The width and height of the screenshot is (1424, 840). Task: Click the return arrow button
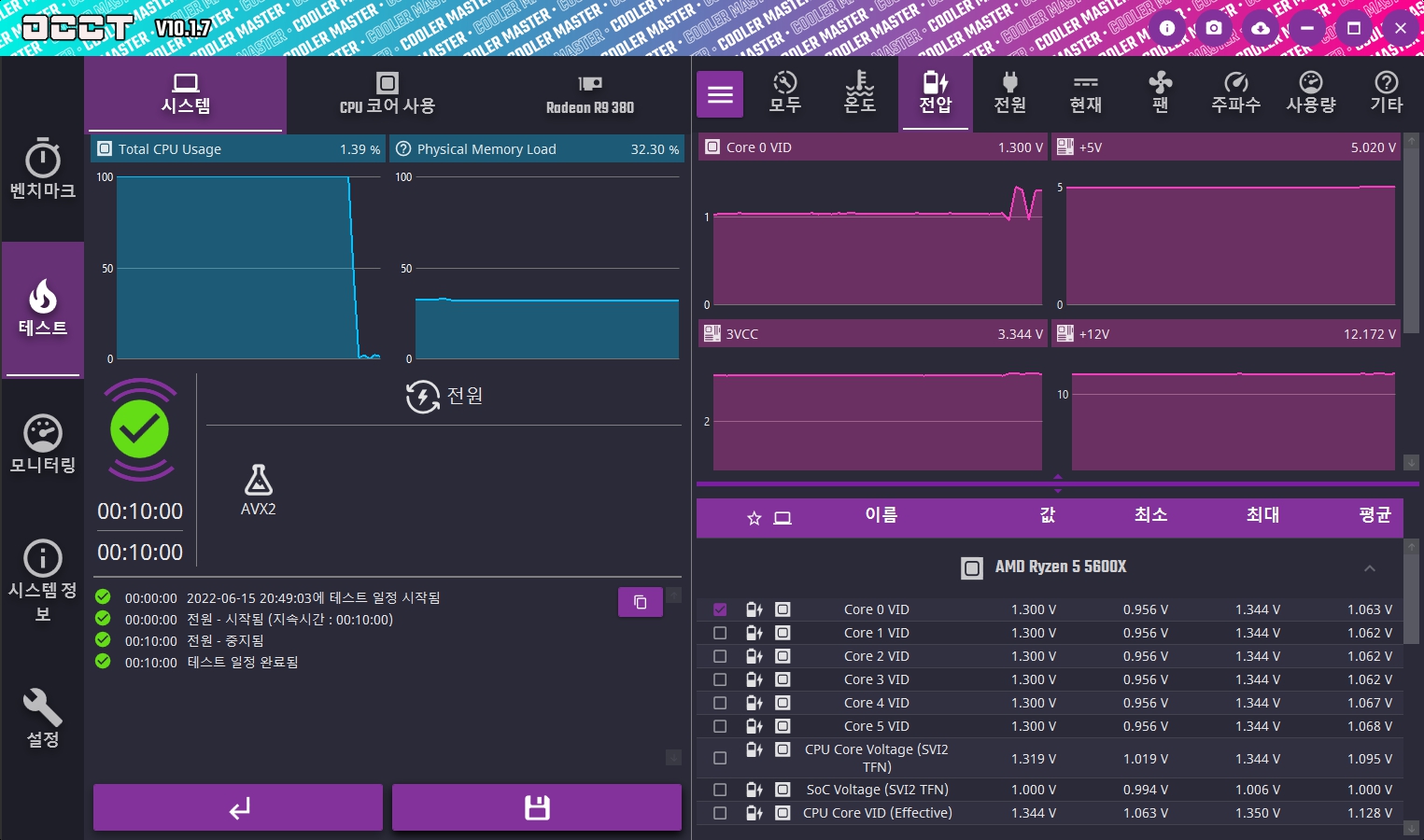(238, 807)
